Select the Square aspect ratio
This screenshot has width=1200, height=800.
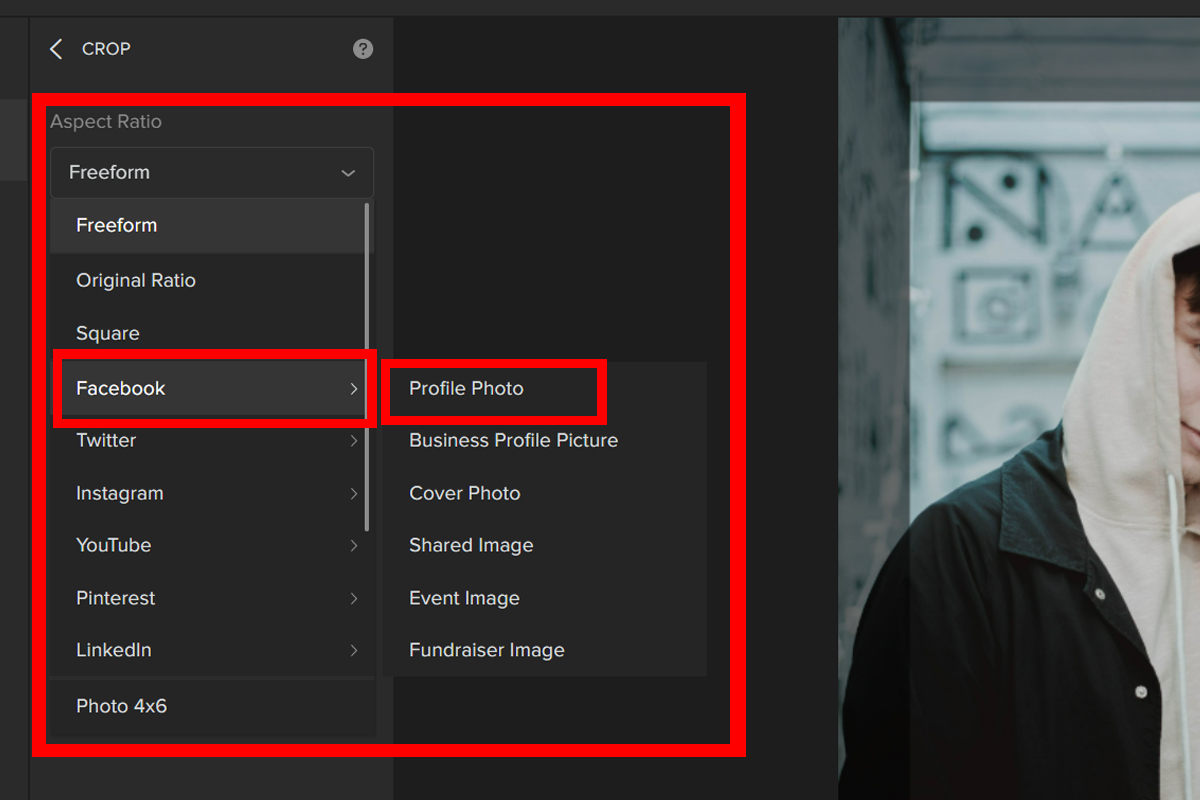[x=108, y=334]
